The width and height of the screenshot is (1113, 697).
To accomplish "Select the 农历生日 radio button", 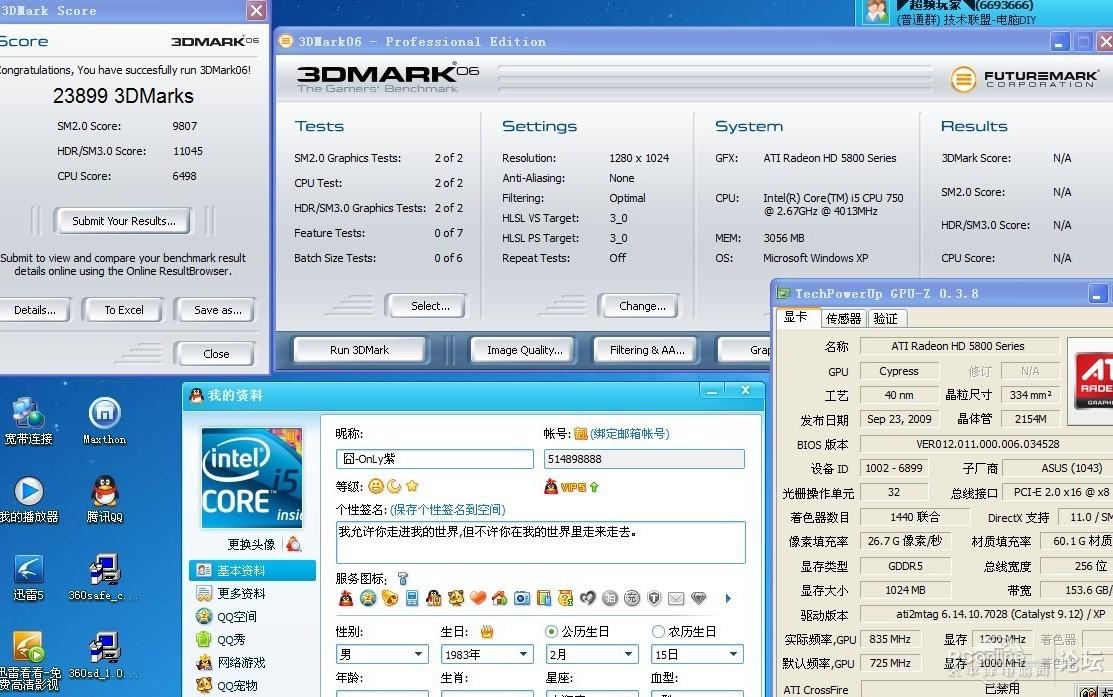I will click(658, 631).
